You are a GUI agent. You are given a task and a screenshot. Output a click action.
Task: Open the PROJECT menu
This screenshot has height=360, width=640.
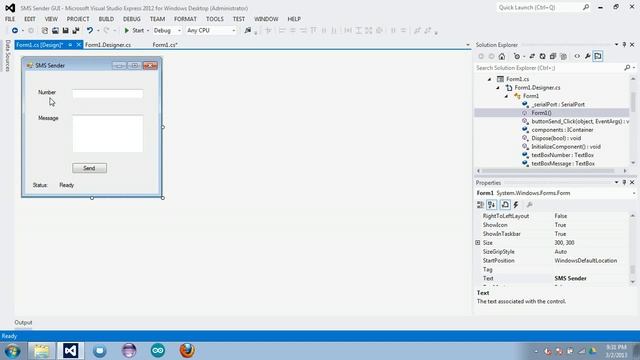pyautogui.click(x=78, y=19)
